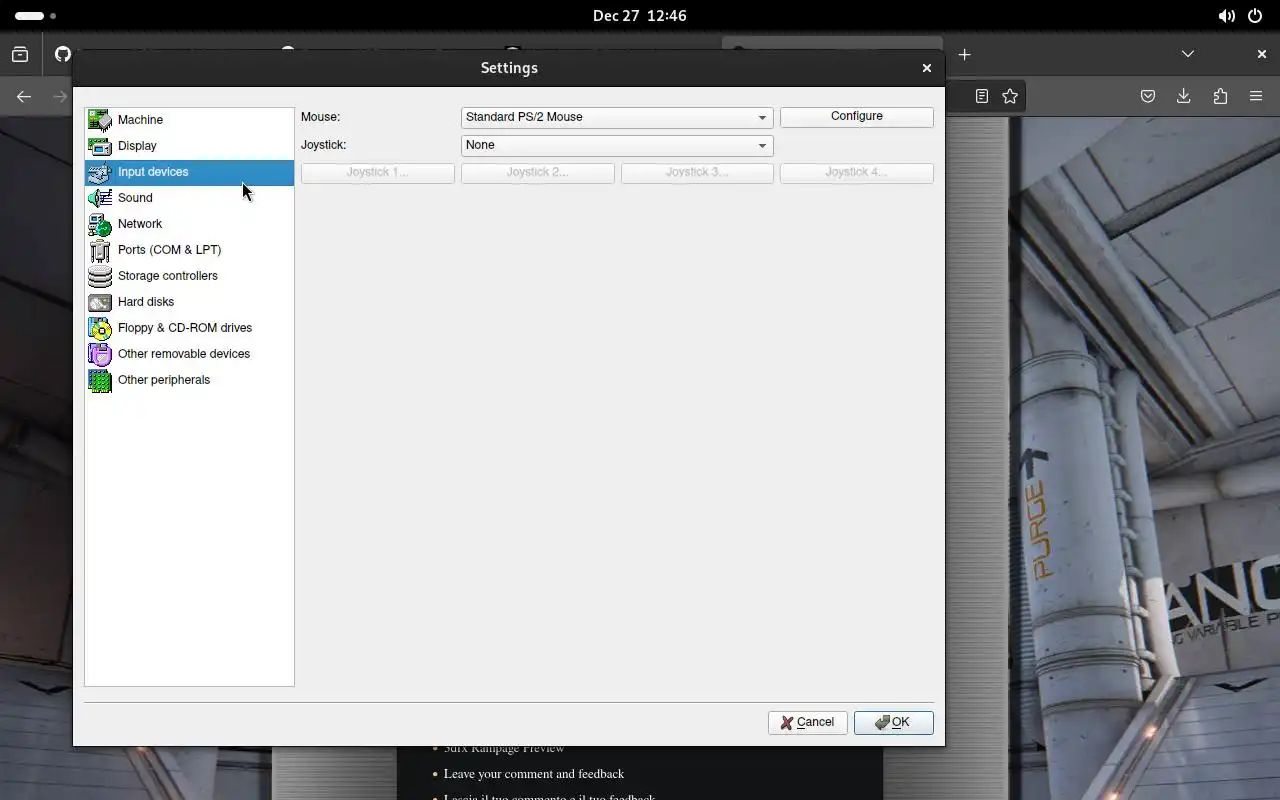
Task: Click the Display category icon
Action: pos(100,146)
